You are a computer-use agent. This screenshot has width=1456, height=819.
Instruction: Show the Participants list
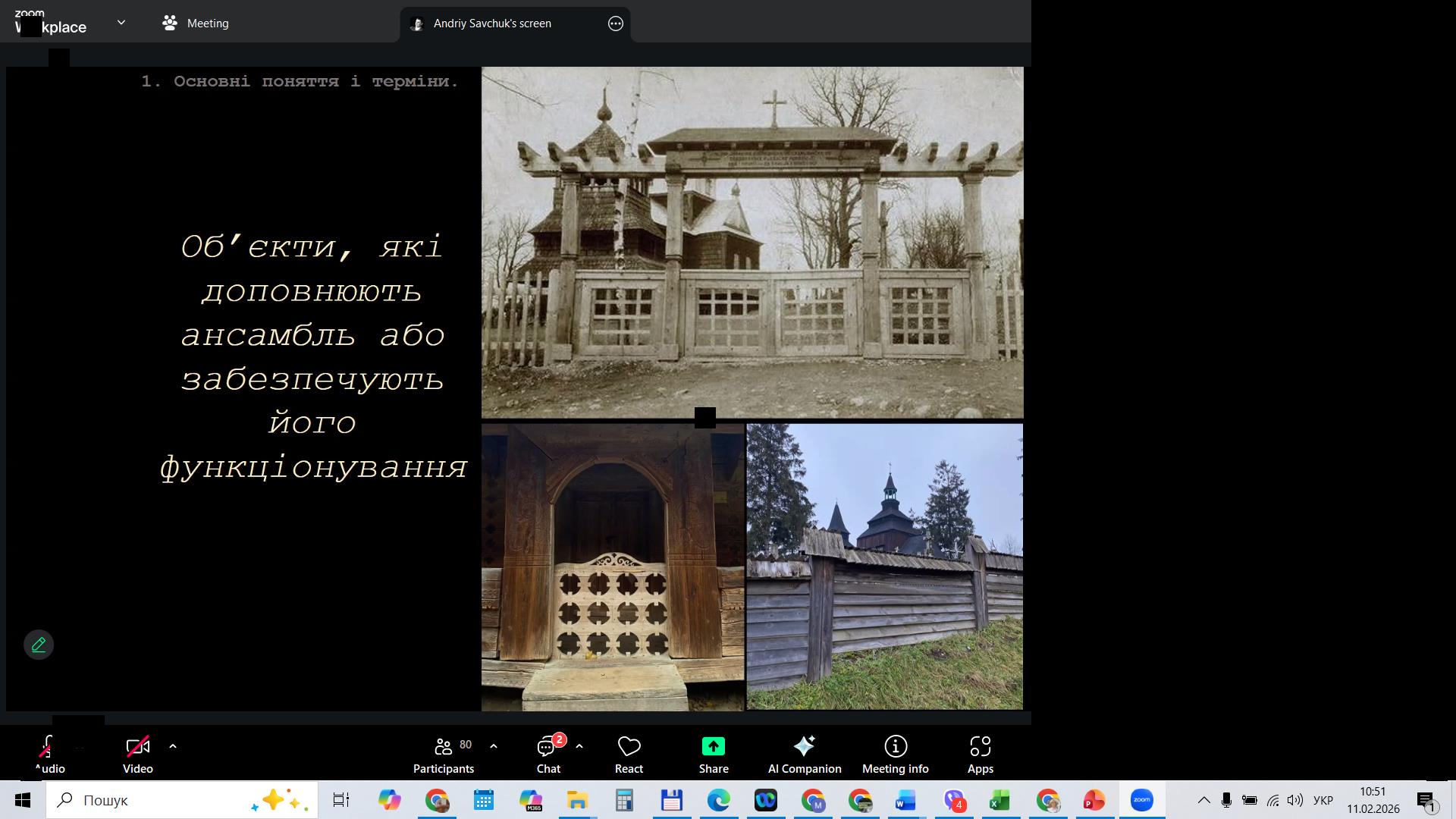[444, 752]
